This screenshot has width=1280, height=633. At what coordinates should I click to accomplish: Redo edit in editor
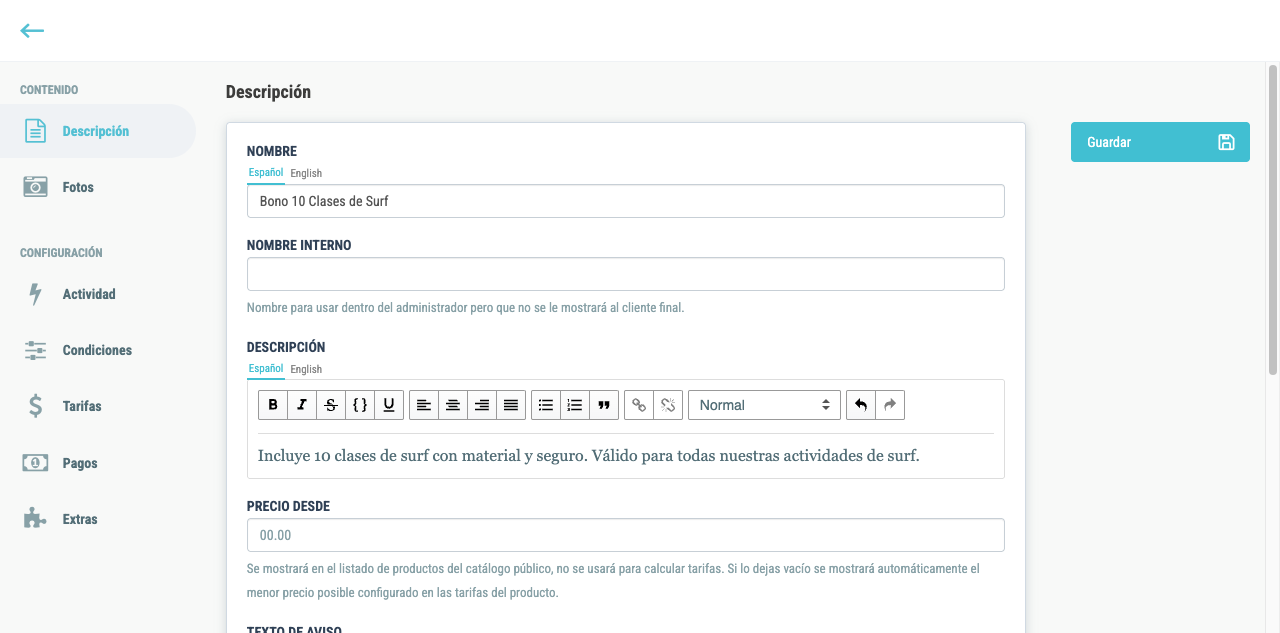pyautogui.click(x=890, y=405)
